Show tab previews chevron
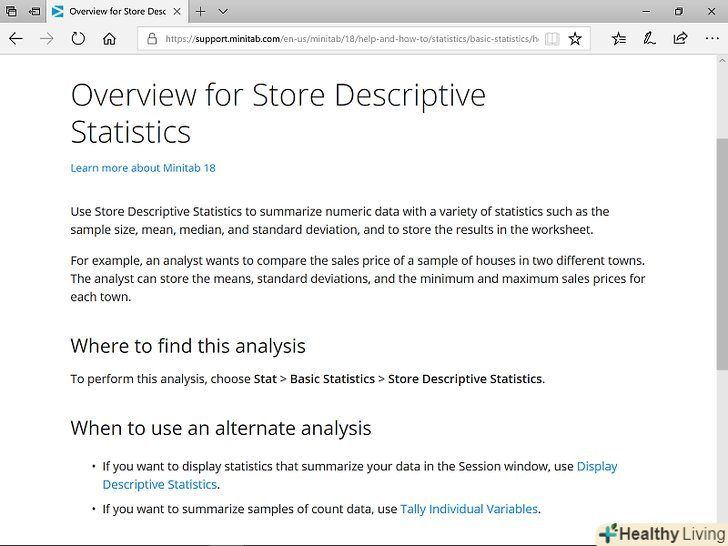 point(223,12)
